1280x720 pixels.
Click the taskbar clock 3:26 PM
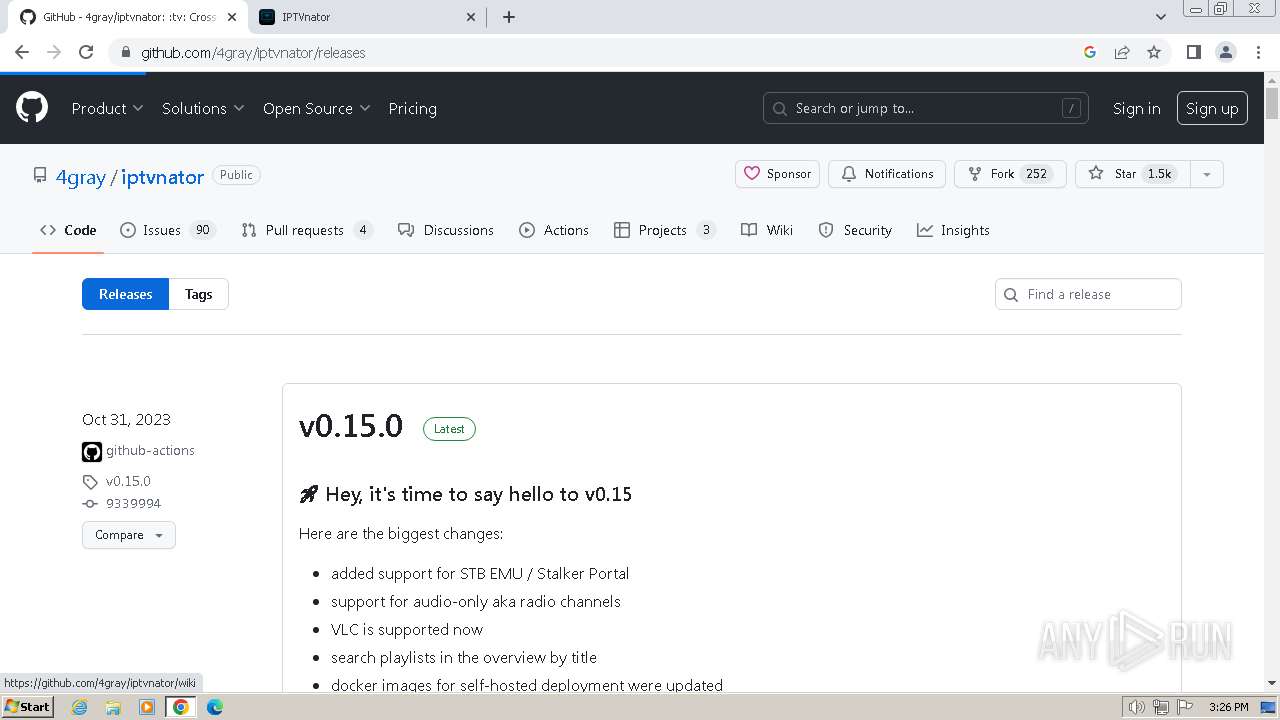pos(1228,707)
